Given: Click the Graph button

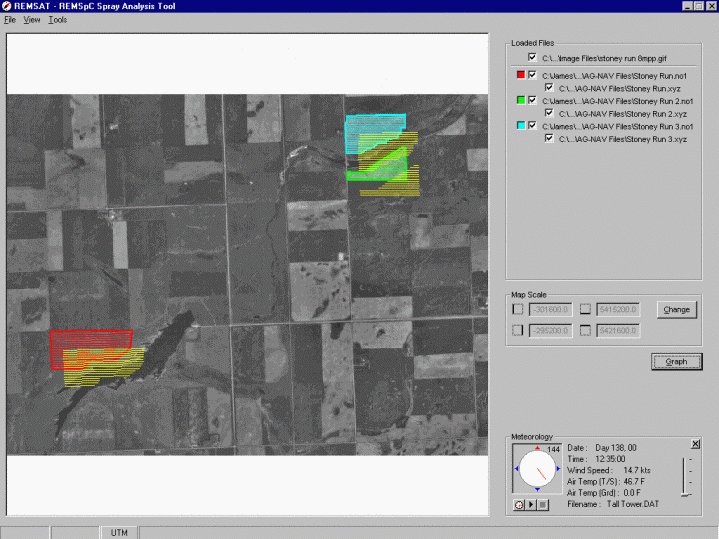Looking at the screenshot, I should [676, 362].
